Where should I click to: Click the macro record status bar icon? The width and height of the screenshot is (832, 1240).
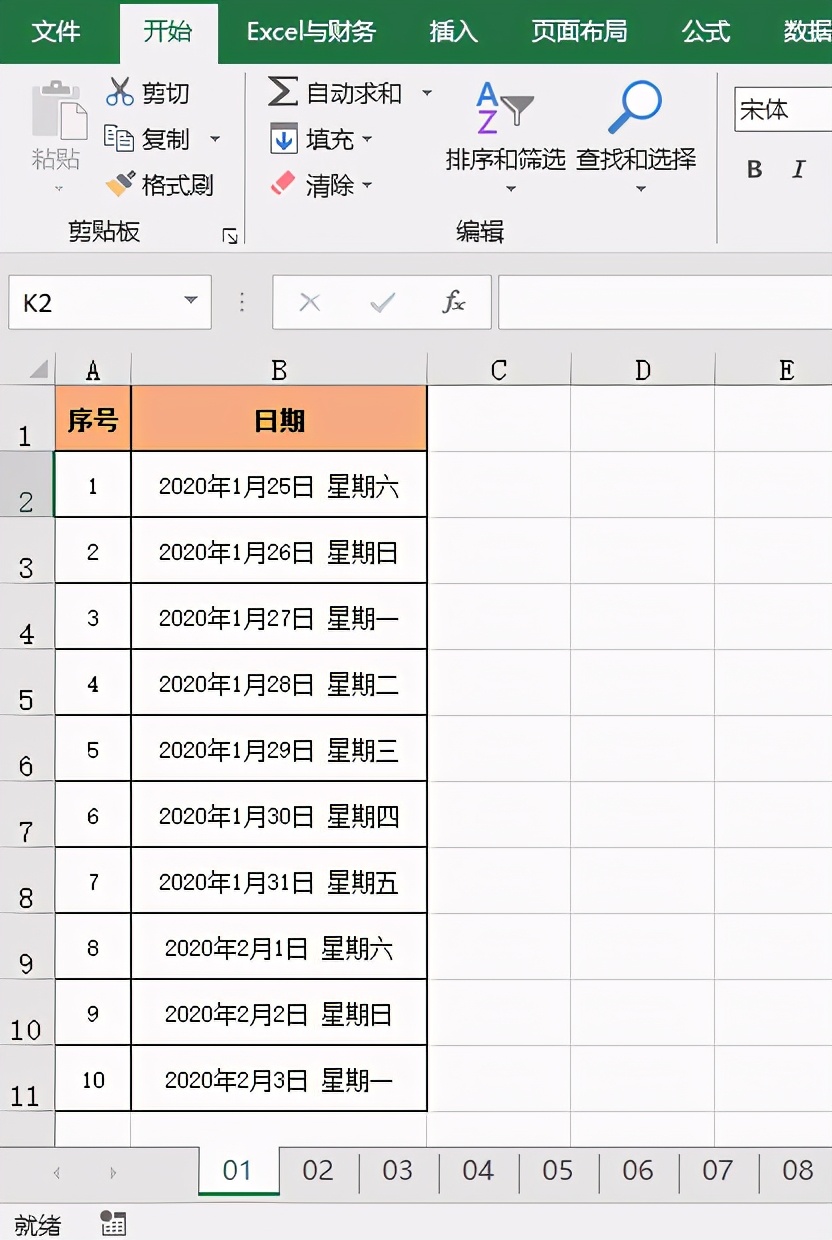(x=113, y=1223)
